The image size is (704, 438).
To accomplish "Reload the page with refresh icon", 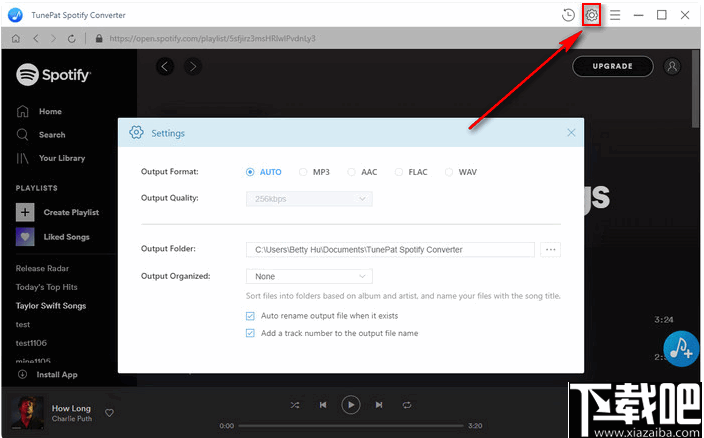I will pyautogui.click(x=71, y=39).
